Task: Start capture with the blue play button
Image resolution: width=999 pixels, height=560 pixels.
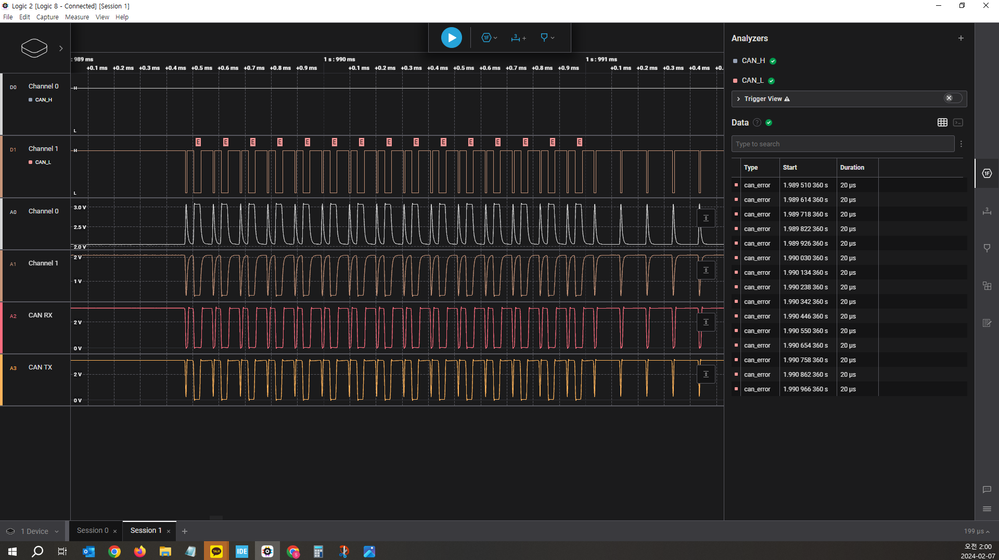Action: [451, 38]
